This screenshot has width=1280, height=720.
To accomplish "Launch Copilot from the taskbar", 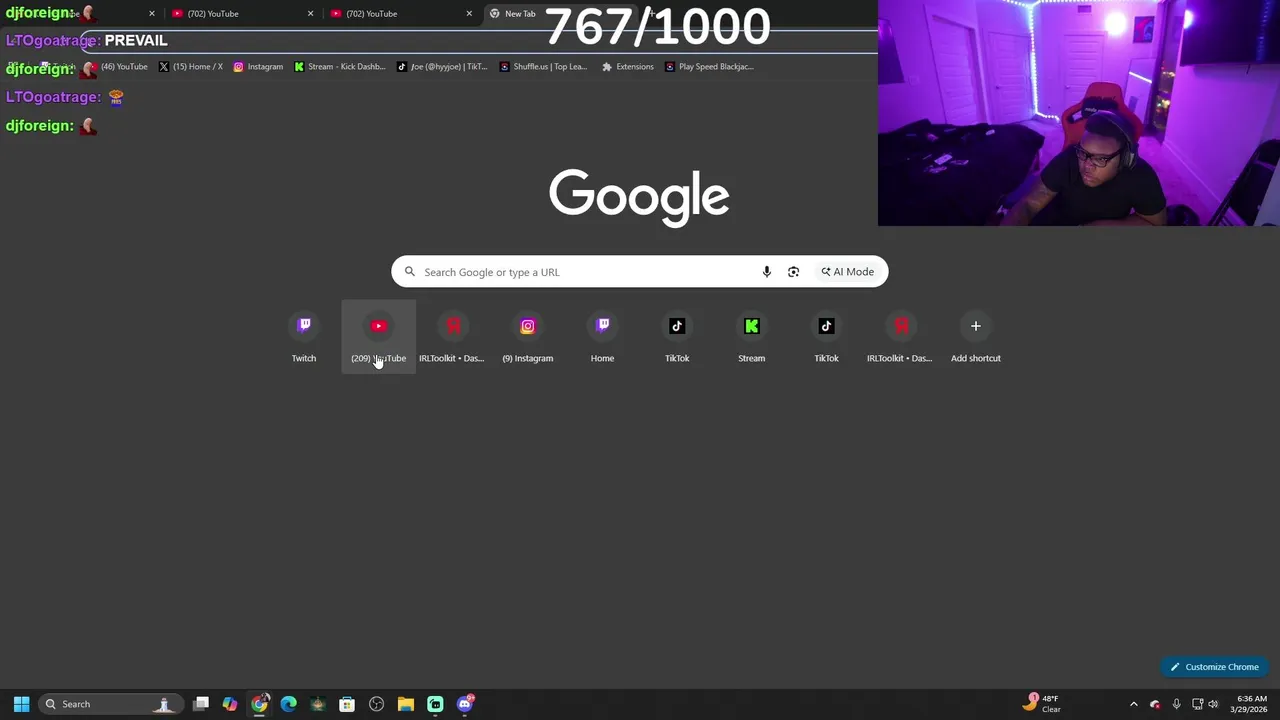I will coord(230,704).
